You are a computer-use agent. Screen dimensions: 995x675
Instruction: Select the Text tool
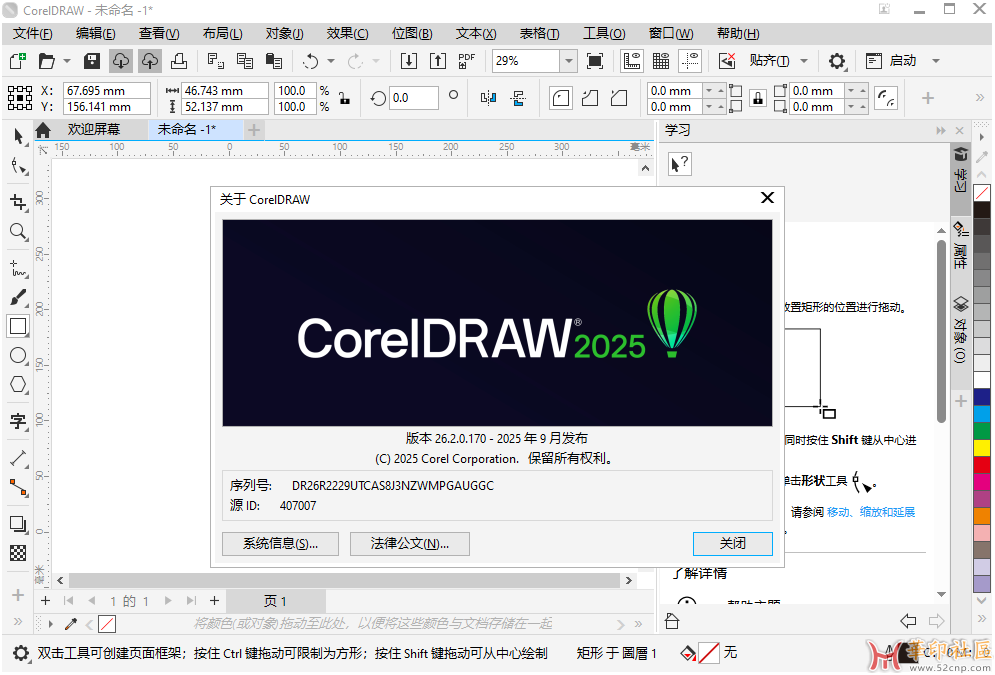tap(18, 421)
